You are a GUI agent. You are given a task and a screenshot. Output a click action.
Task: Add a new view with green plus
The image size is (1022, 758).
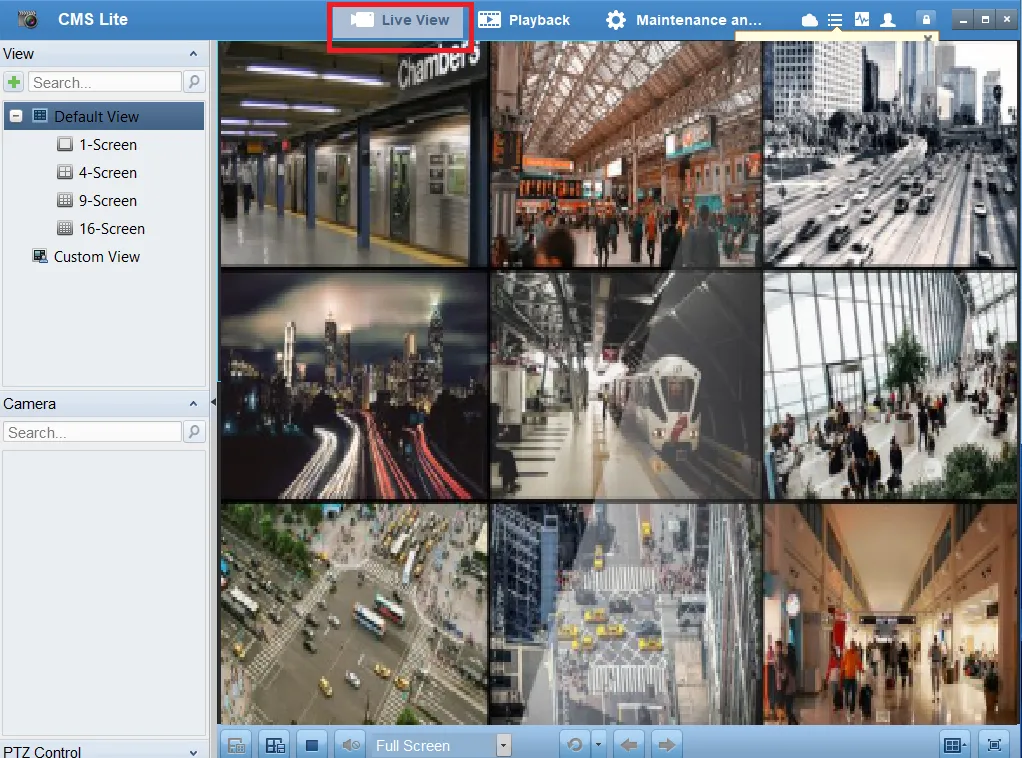pyautogui.click(x=14, y=83)
